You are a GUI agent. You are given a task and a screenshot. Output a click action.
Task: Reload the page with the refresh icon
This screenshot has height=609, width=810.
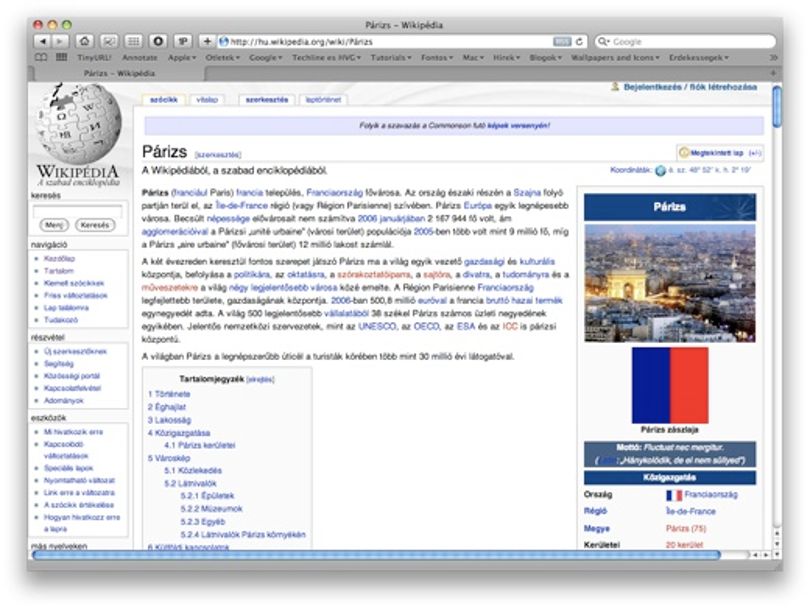coord(579,41)
